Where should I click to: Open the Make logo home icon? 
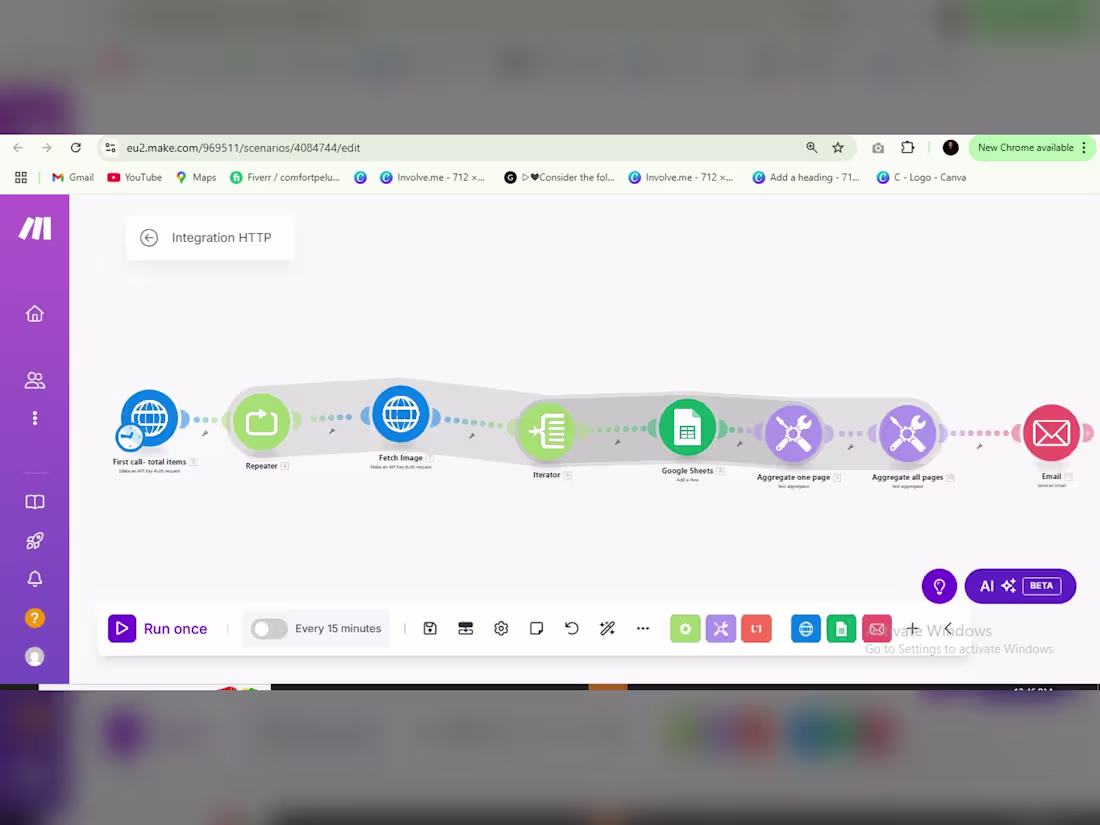point(34,228)
